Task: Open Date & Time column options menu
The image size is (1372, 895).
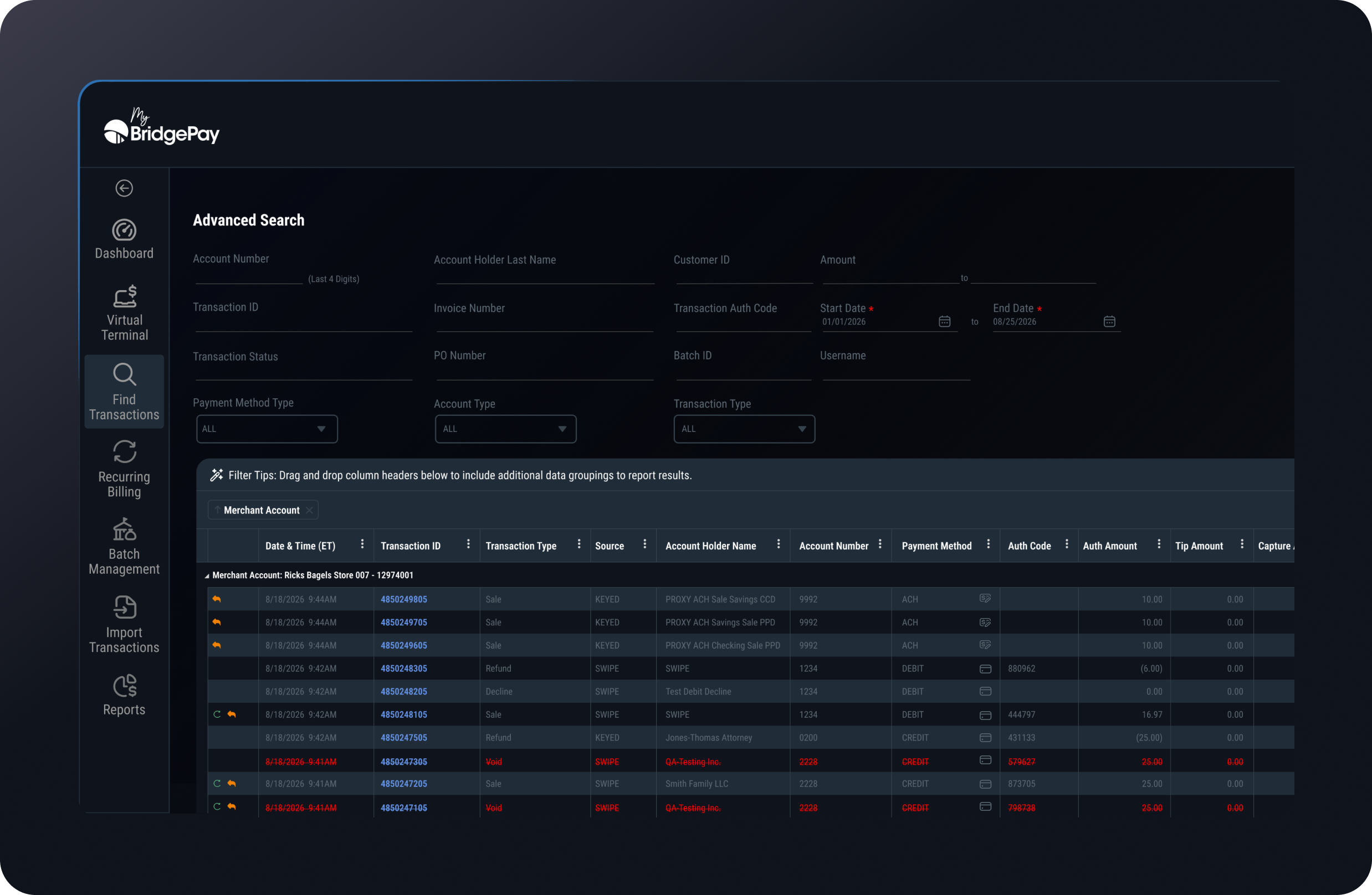Action: coord(362,544)
